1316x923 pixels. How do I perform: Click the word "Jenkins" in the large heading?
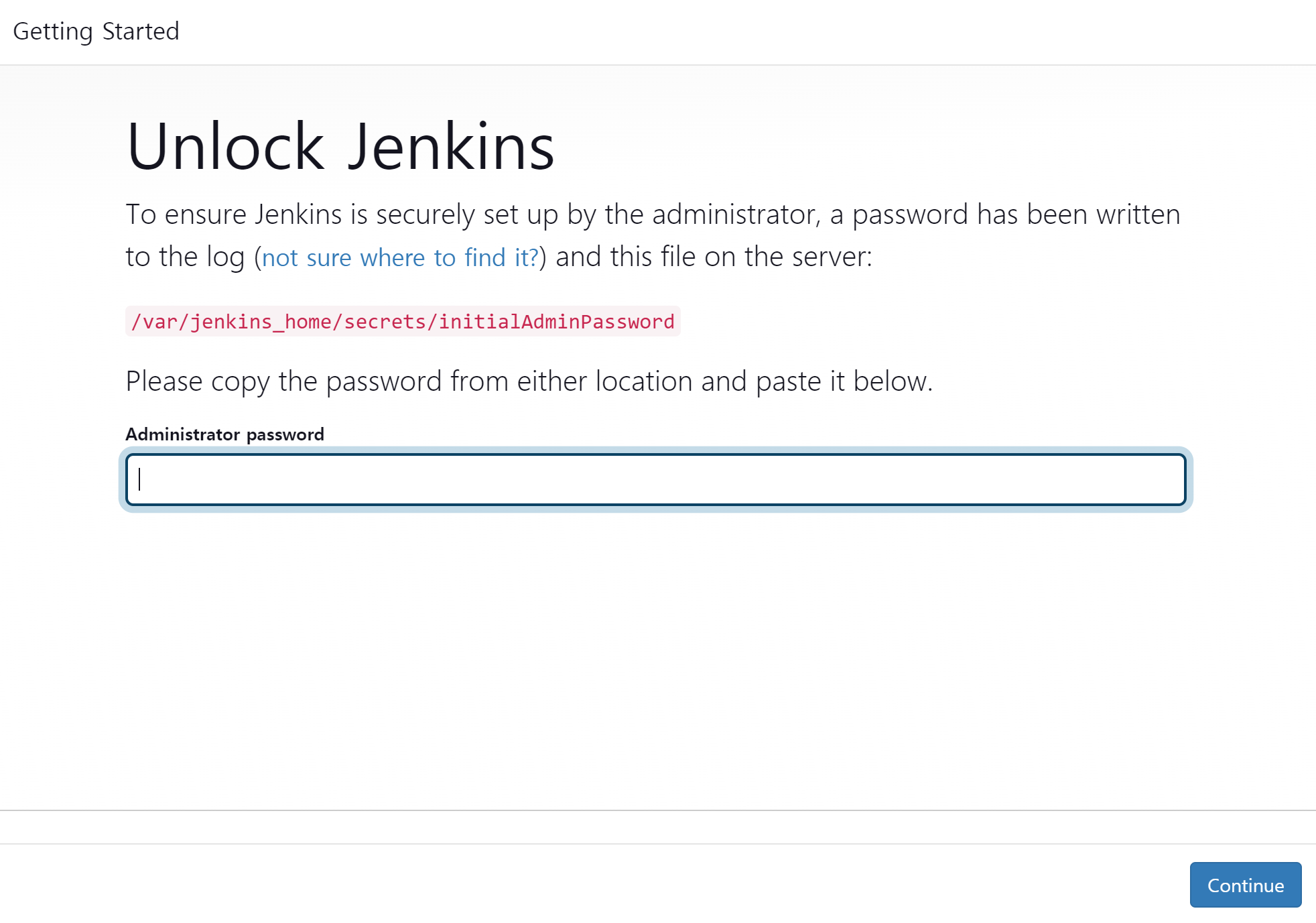point(451,147)
